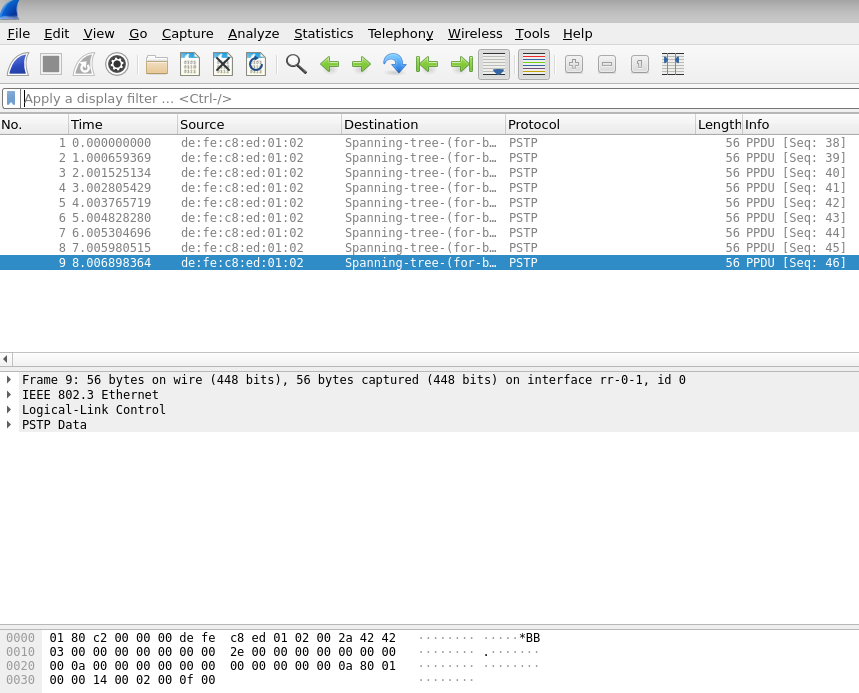
Task: Open the Analyze menu
Action: point(253,33)
